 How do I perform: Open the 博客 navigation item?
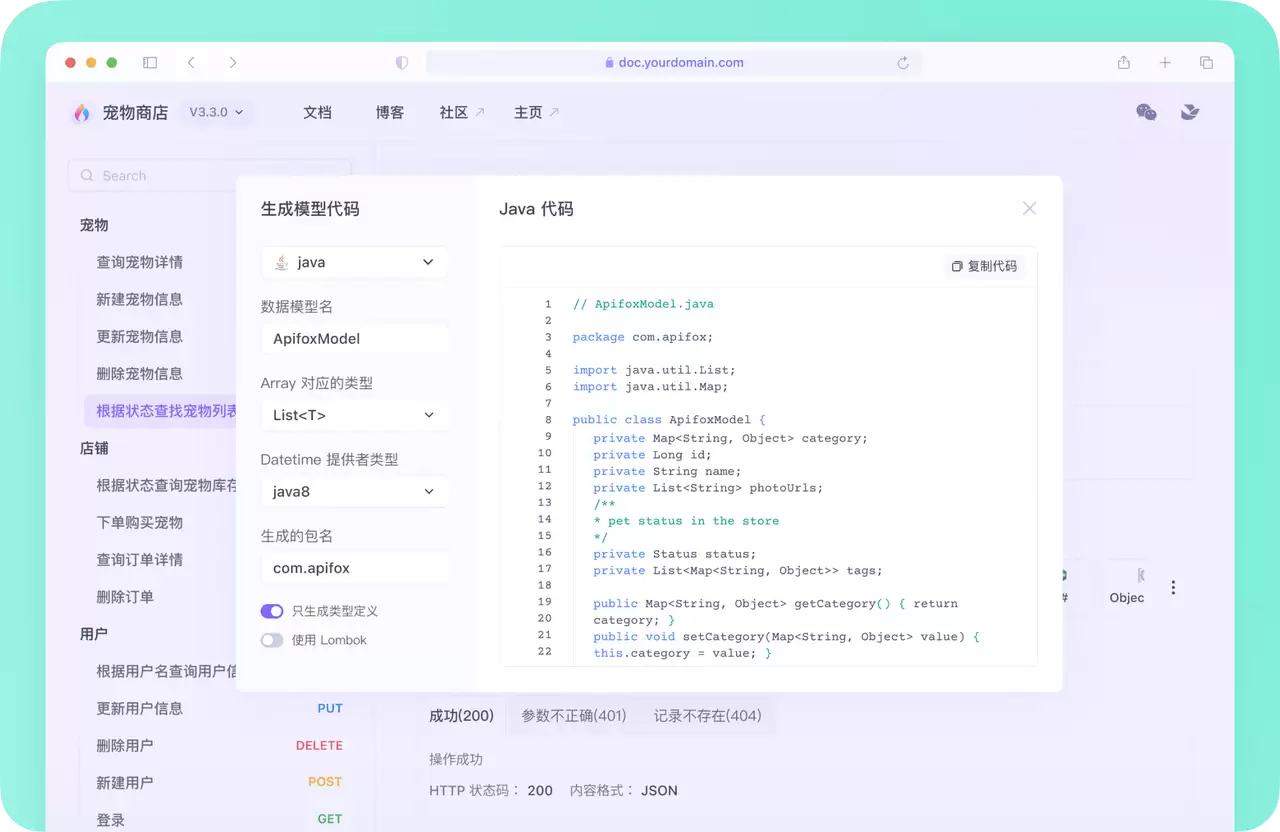390,112
